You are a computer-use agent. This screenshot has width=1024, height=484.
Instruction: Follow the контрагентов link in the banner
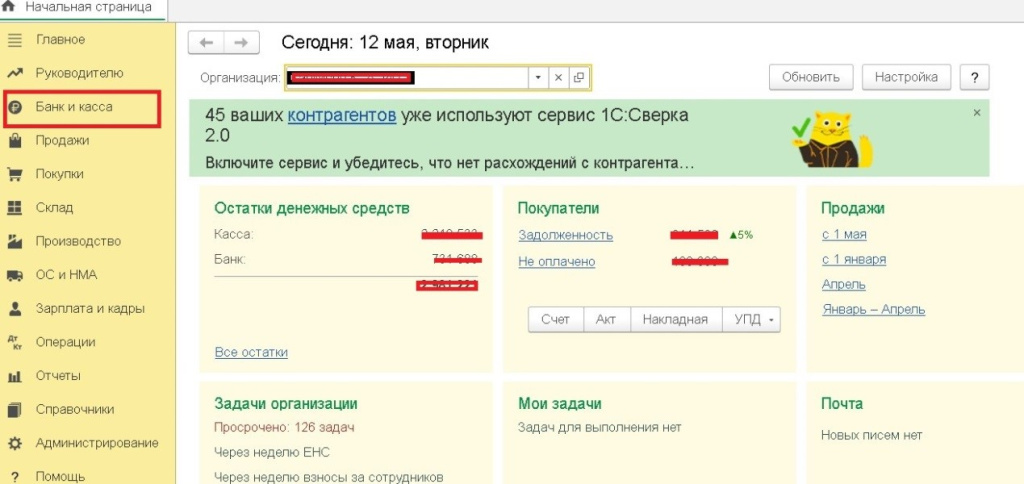(x=342, y=116)
